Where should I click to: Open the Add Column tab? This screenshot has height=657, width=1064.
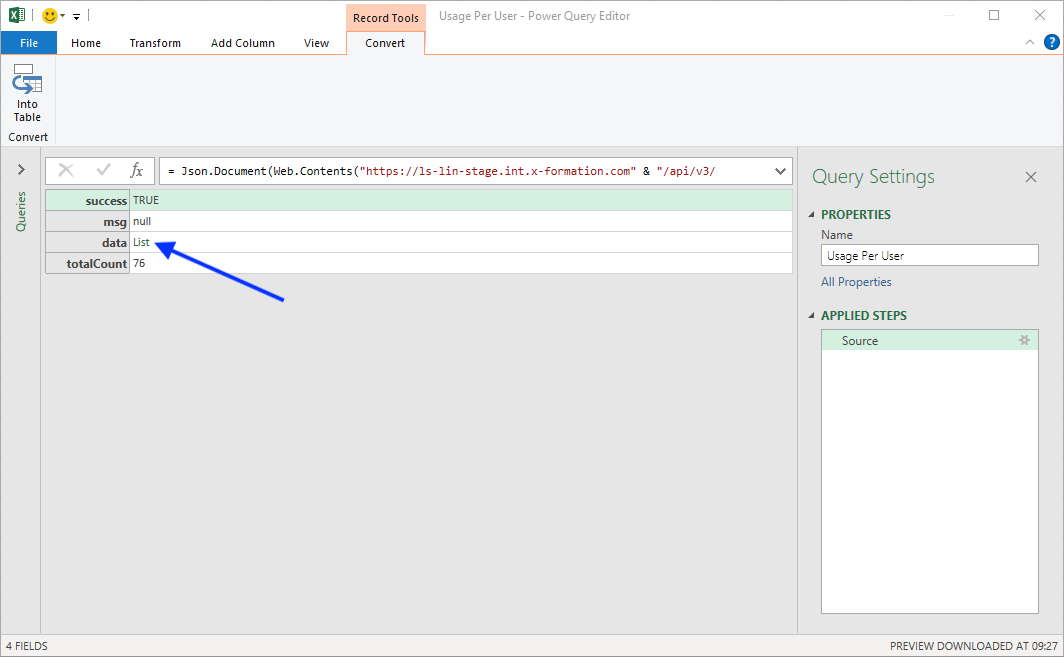click(242, 43)
